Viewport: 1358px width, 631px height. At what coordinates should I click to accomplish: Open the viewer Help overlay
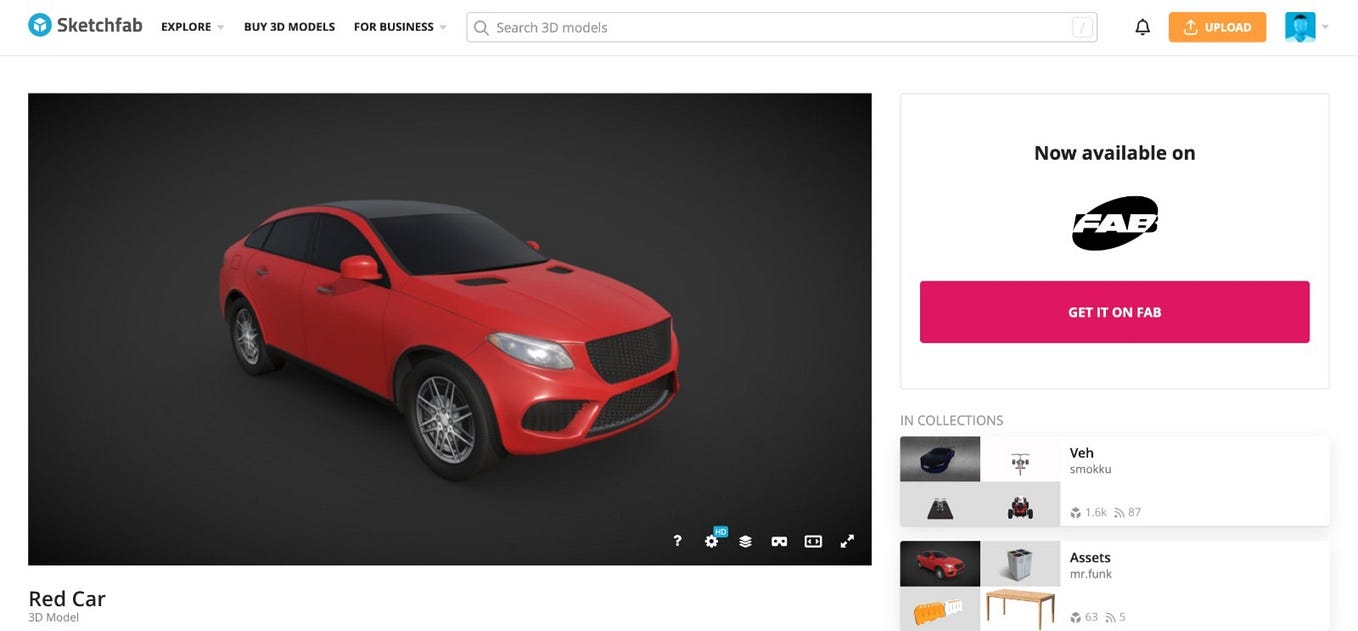(x=677, y=540)
